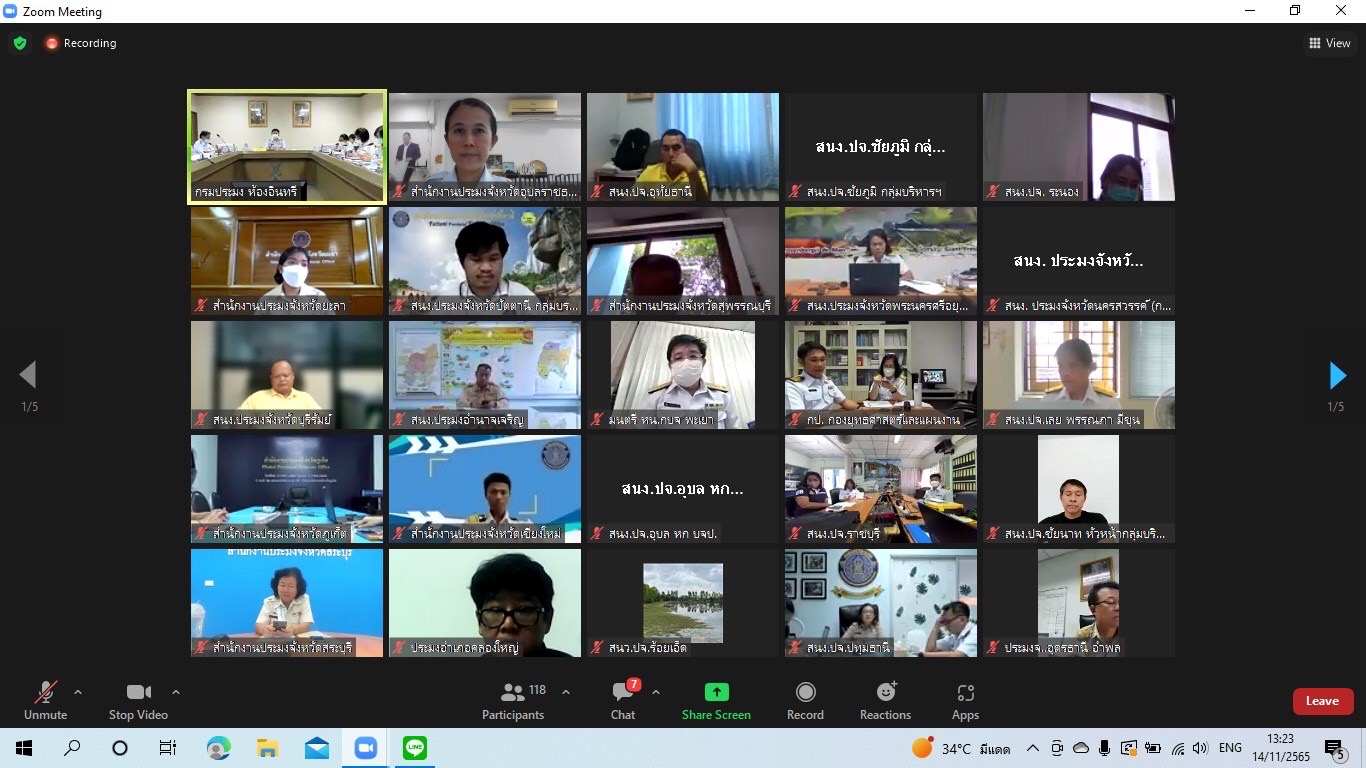Open the Reactions menu
The width and height of the screenshot is (1366, 768).
885,692
